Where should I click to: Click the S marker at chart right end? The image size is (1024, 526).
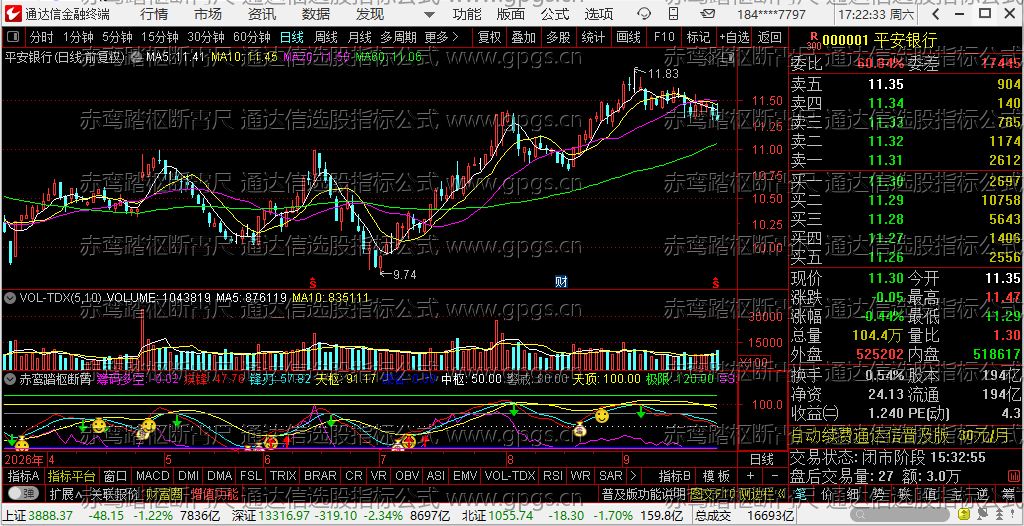pyautogui.click(x=716, y=282)
